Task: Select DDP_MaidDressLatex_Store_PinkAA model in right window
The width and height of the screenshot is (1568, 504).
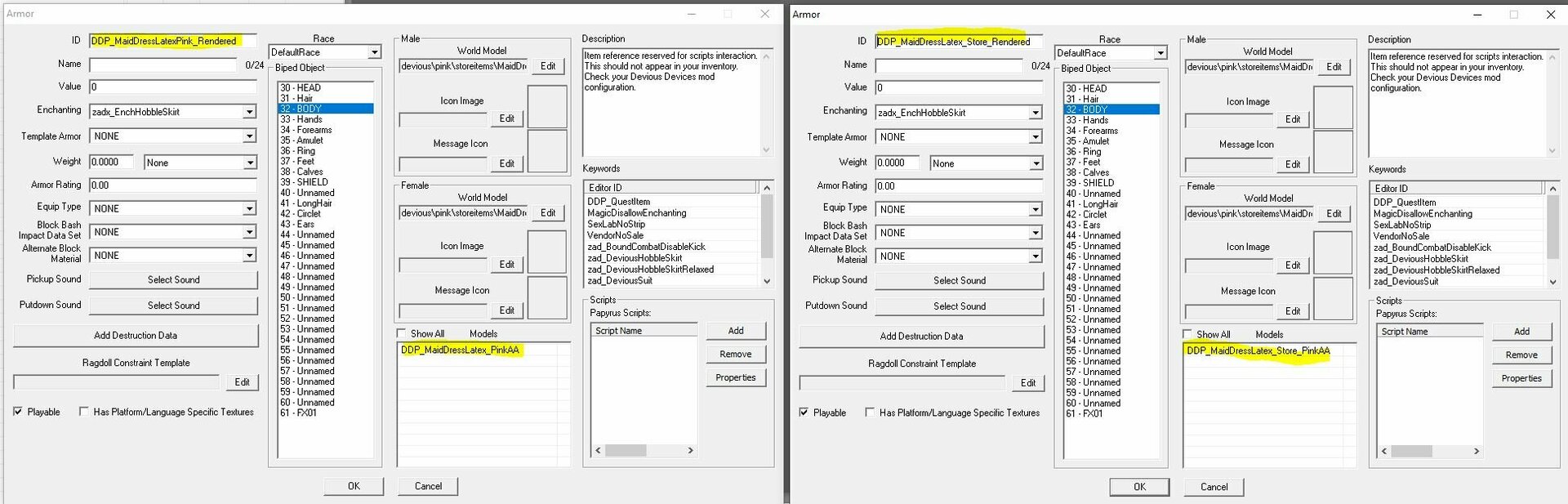Action: (x=1258, y=350)
